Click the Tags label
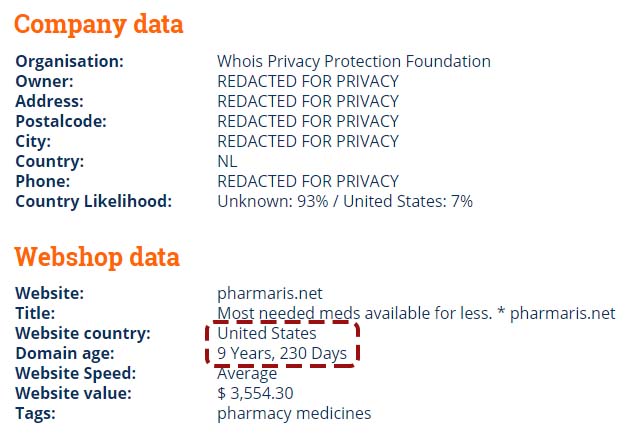The width and height of the screenshot is (630, 434). click(35, 414)
